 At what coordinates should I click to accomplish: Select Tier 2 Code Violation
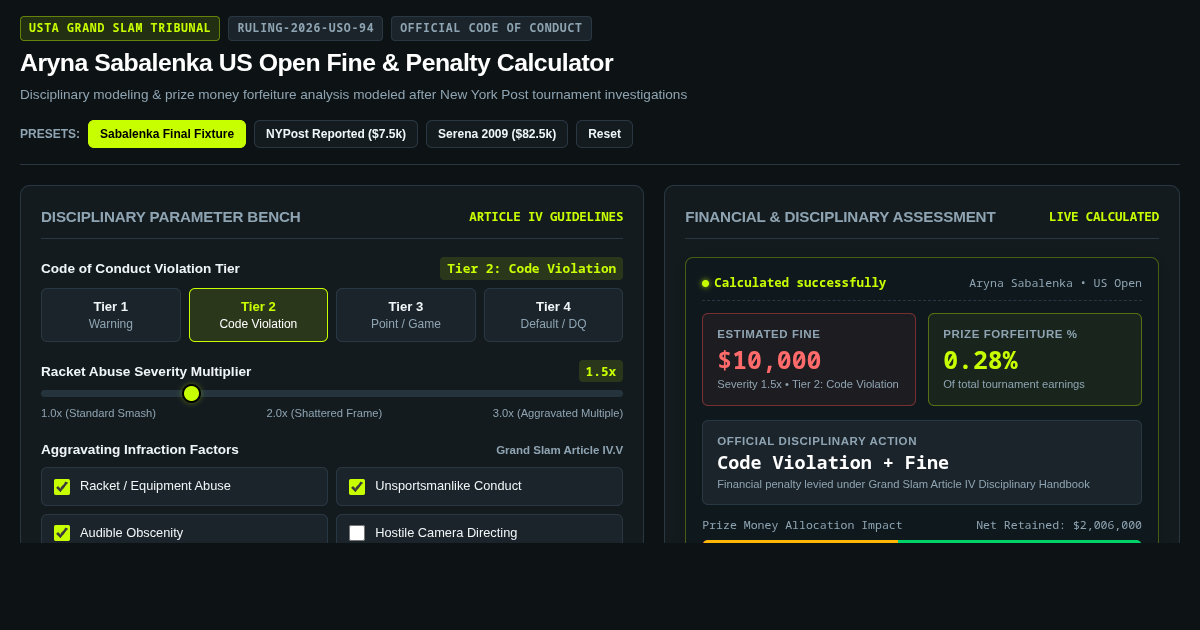(x=258, y=315)
